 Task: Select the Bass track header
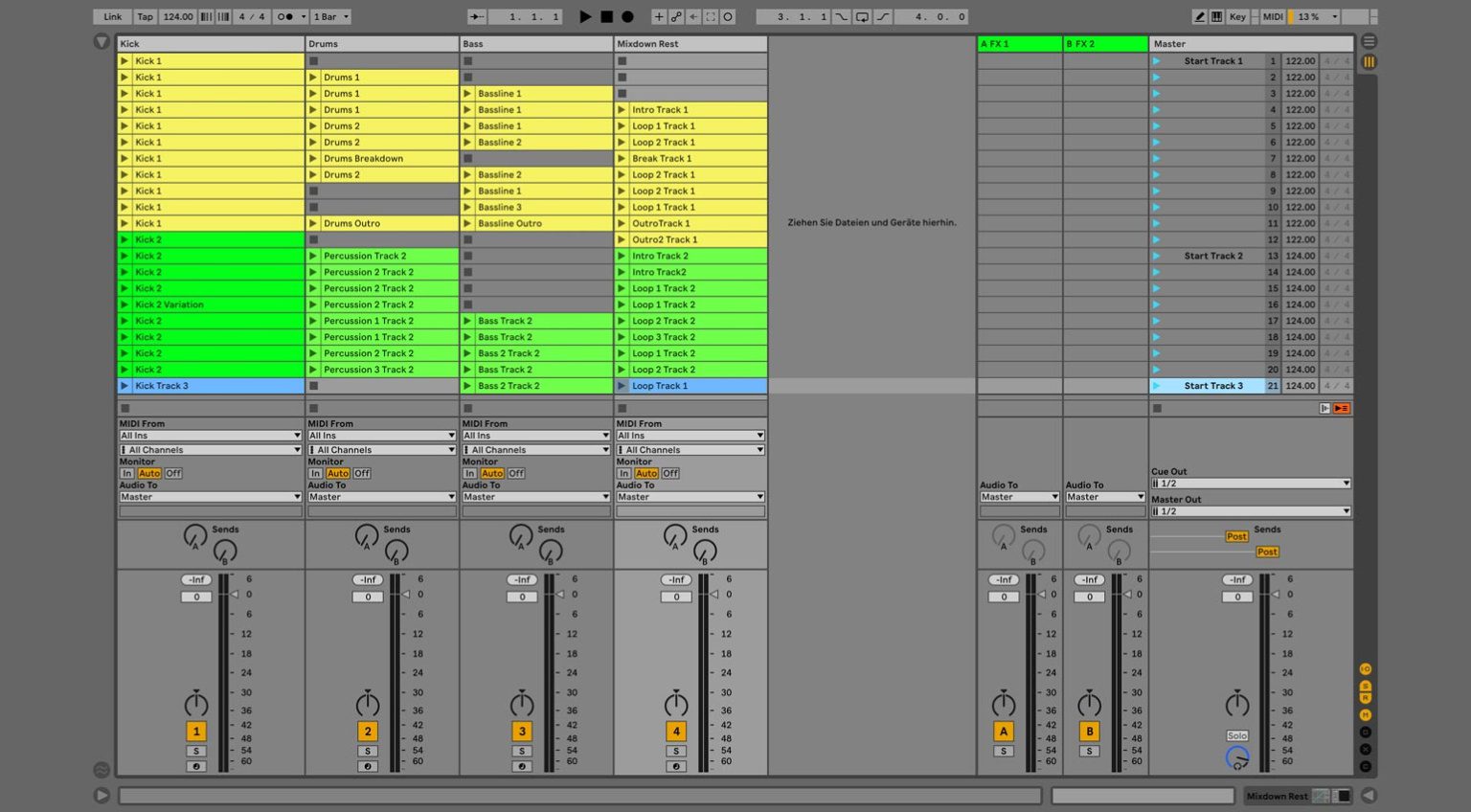(x=536, y=44)
